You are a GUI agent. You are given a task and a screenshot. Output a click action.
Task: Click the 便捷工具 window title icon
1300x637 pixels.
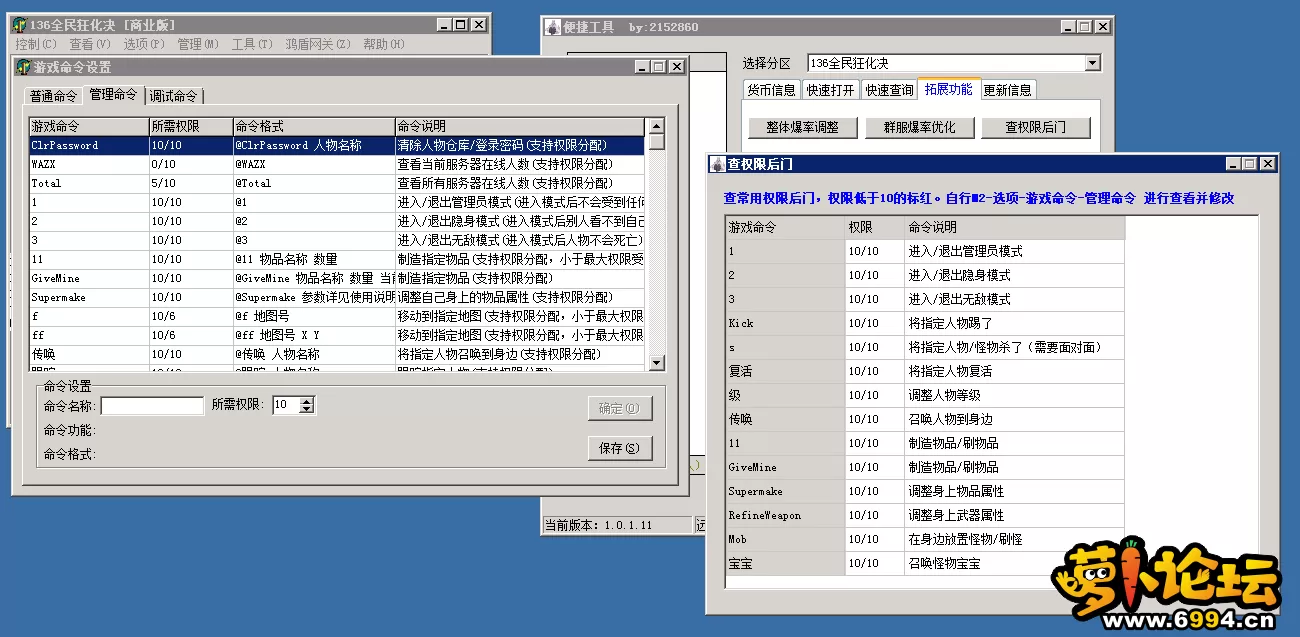(x=553, y=27)
